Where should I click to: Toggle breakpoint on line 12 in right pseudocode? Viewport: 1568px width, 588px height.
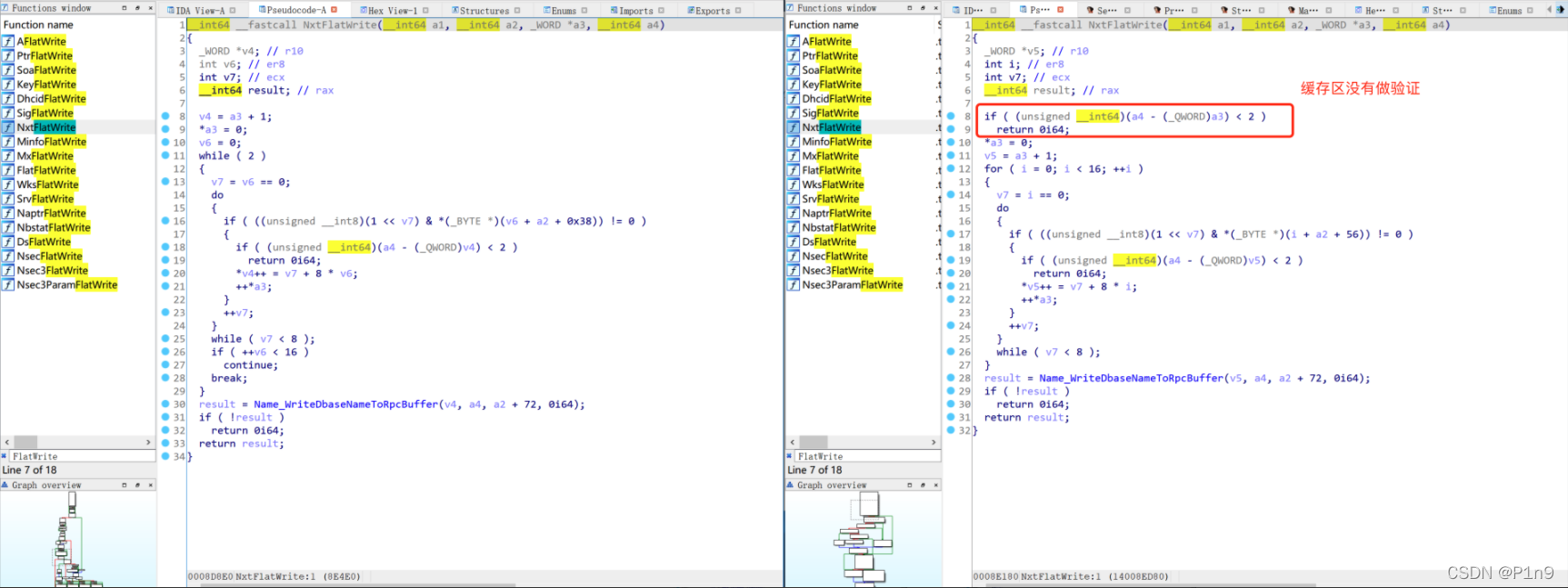coord(951,169)
